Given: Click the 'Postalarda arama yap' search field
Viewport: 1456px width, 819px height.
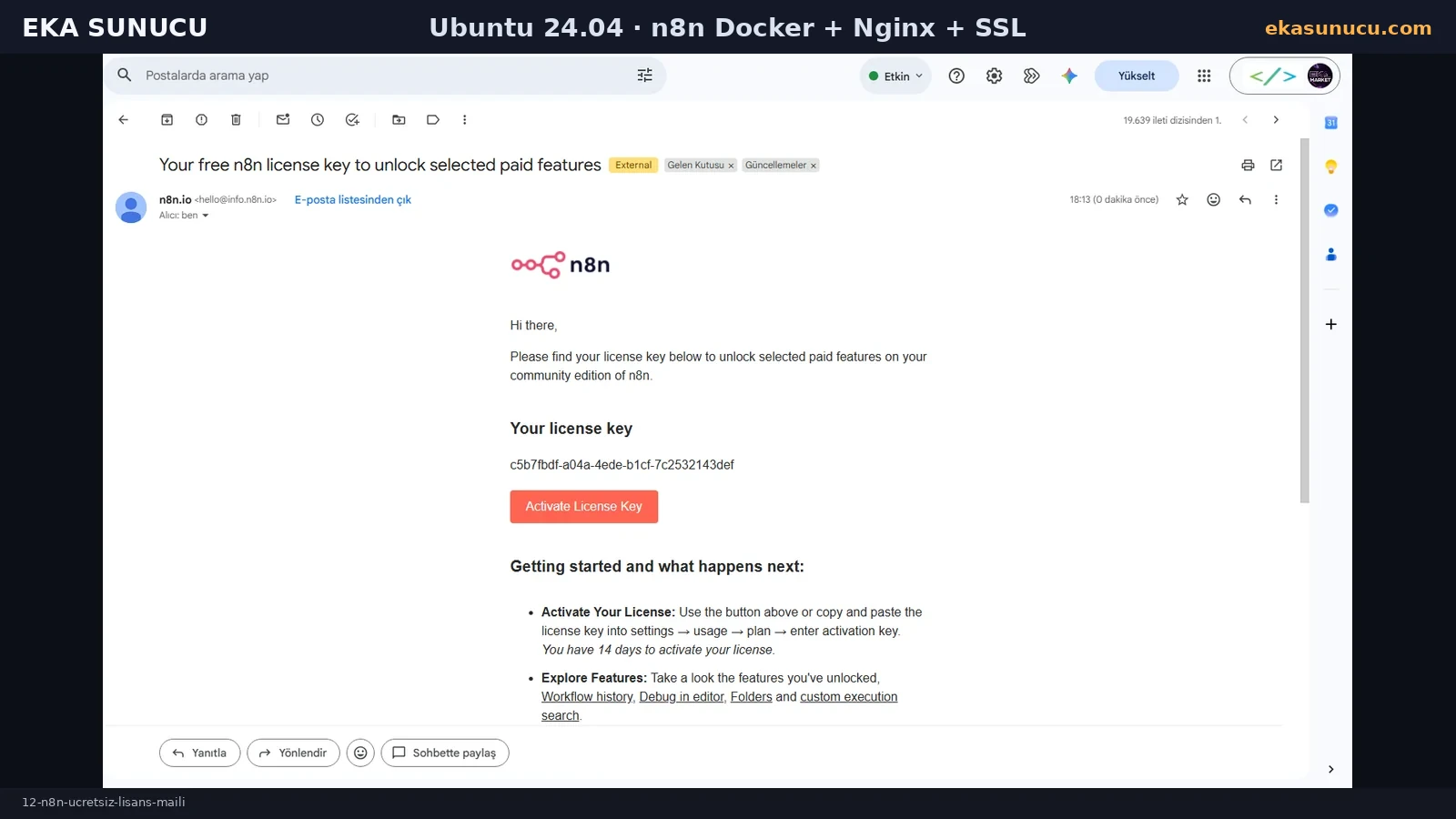Looking at the screenshot, I should tap(386, 76).
